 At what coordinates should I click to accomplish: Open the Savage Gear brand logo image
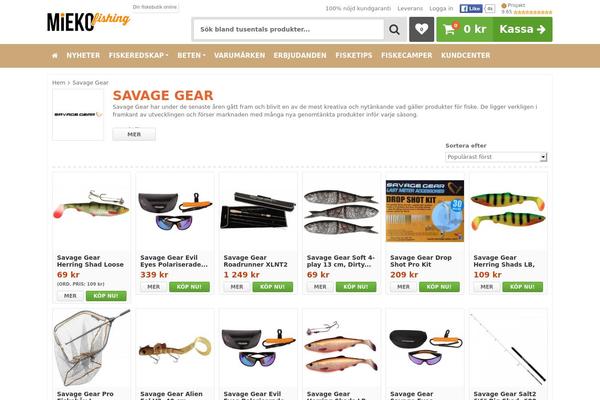pyautogui.click(x=78, y=115)
